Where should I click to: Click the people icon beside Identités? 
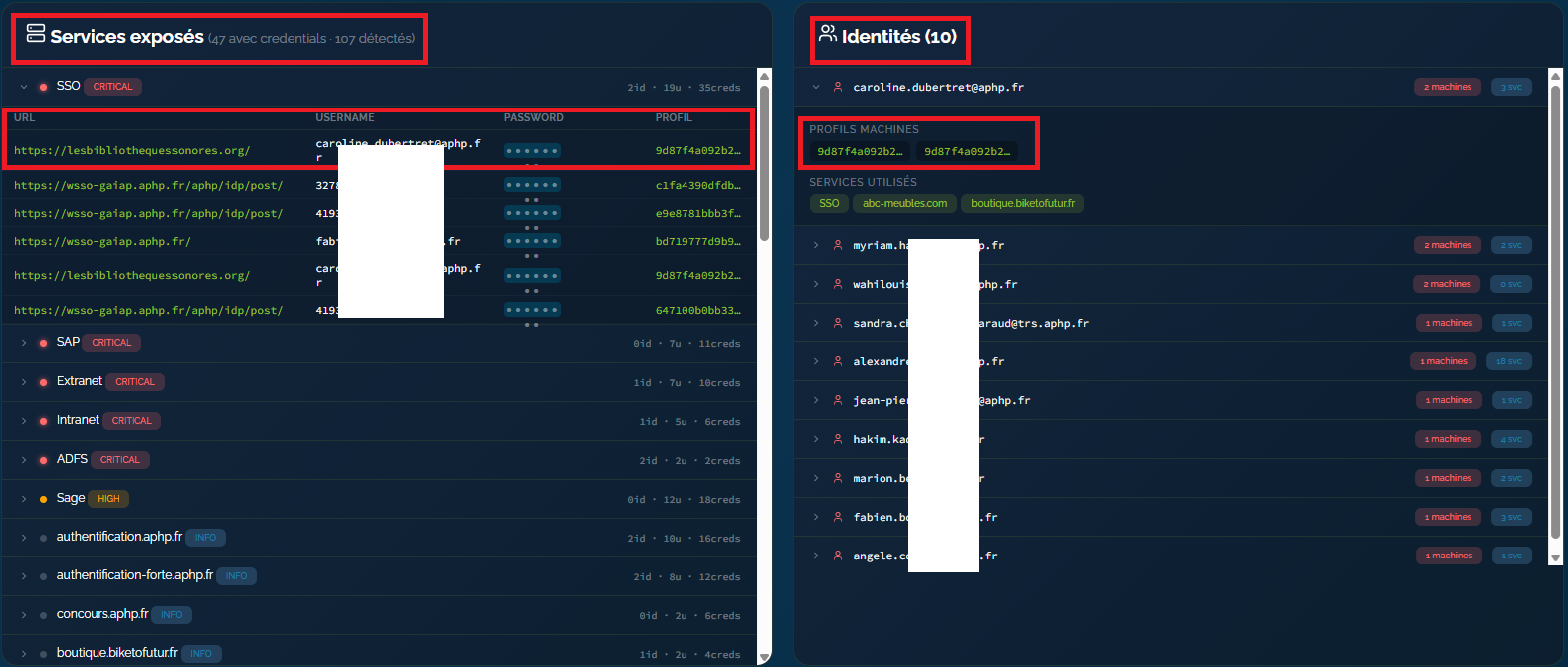828,34
